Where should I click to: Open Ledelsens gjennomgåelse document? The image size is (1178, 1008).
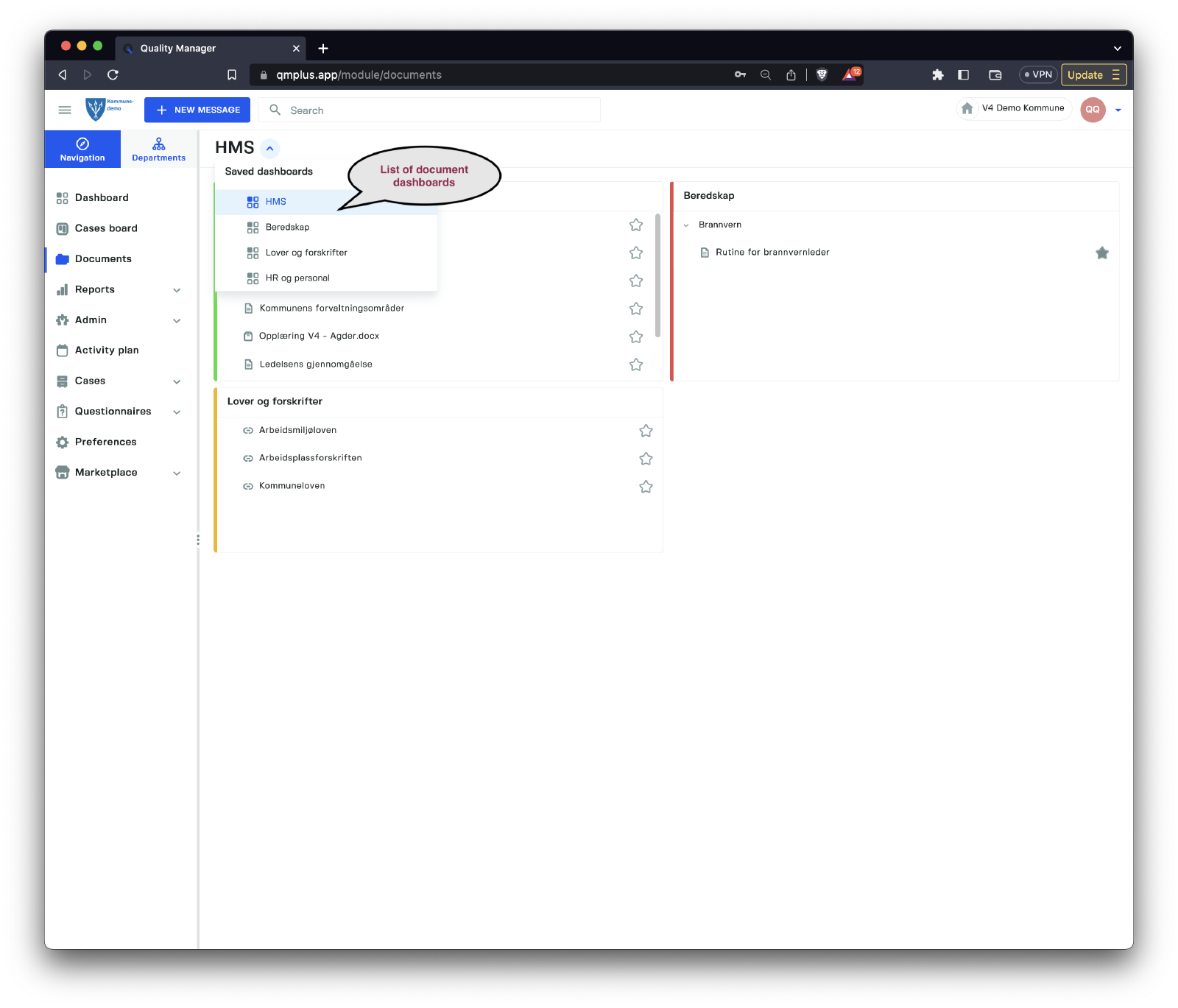coord(316,364)
